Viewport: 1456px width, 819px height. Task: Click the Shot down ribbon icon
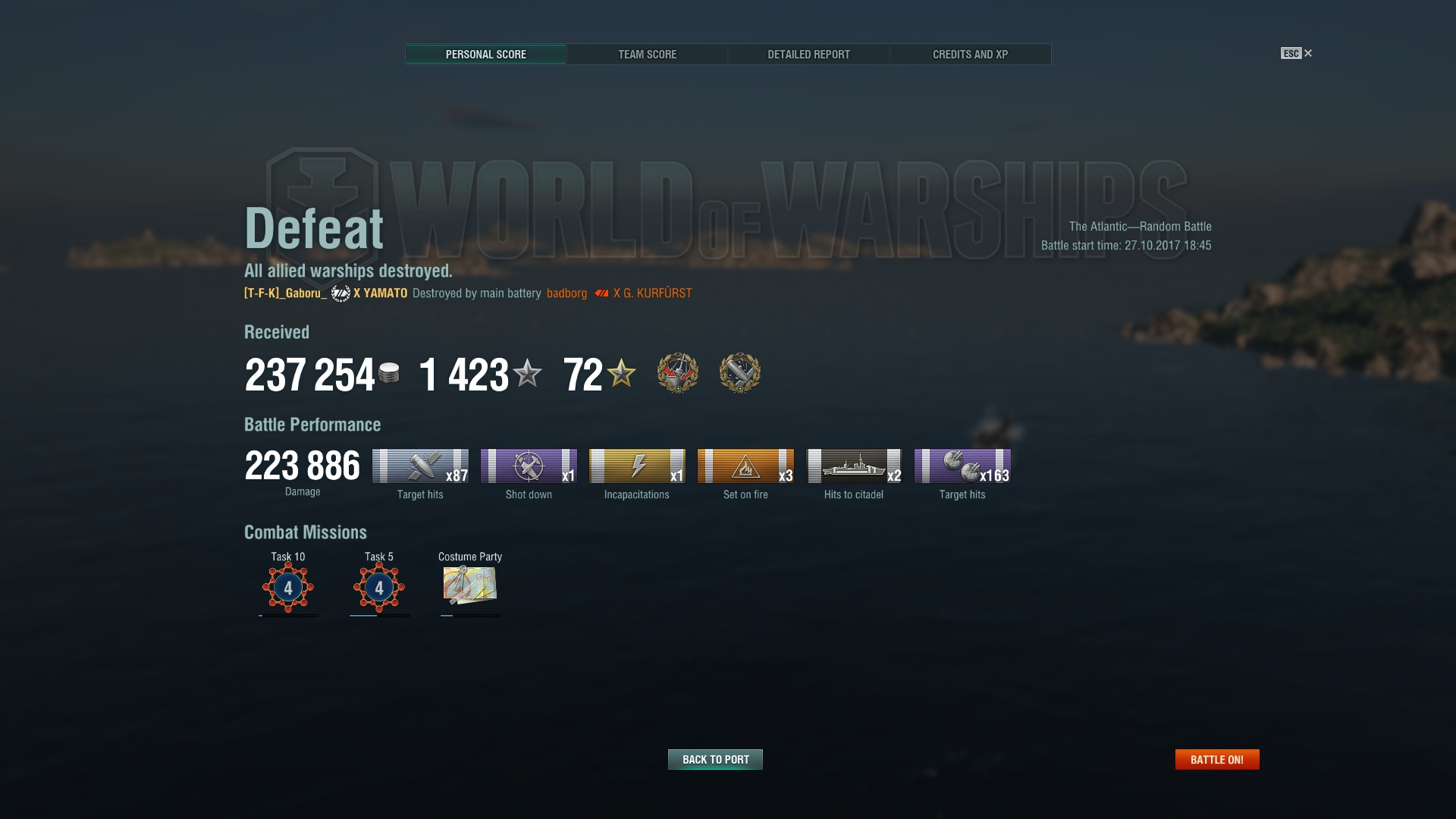tap(529, 466)
